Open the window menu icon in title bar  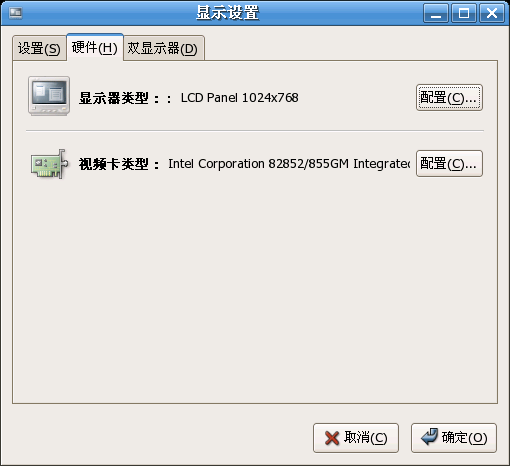15,13
